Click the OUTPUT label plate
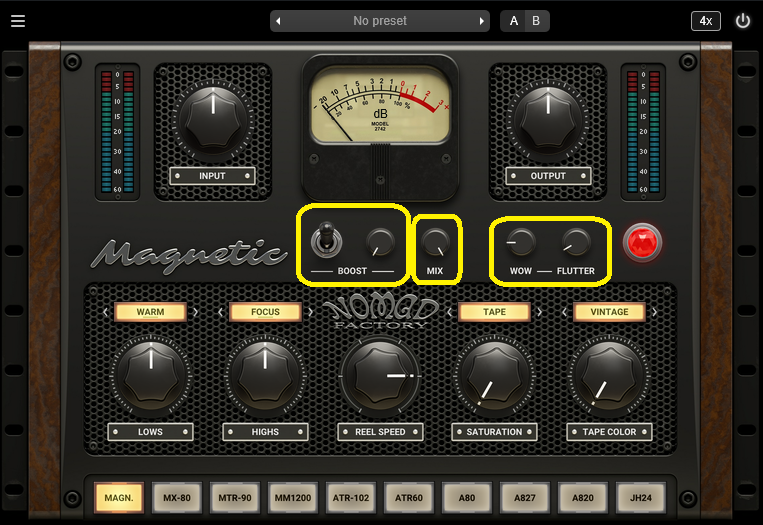This screenshot has height=525, width=763. [548, 176]
